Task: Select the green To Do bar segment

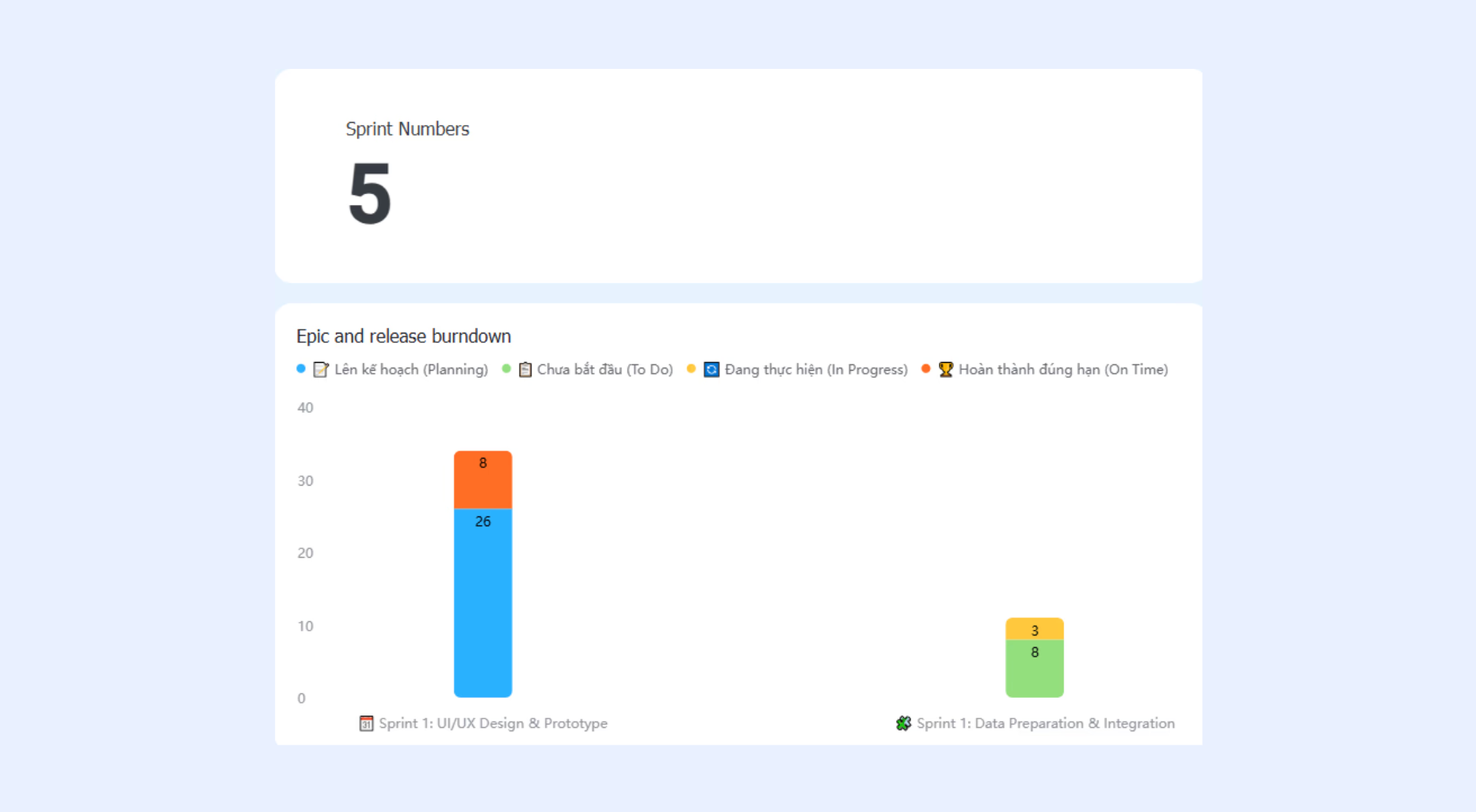Action: 1035,669
